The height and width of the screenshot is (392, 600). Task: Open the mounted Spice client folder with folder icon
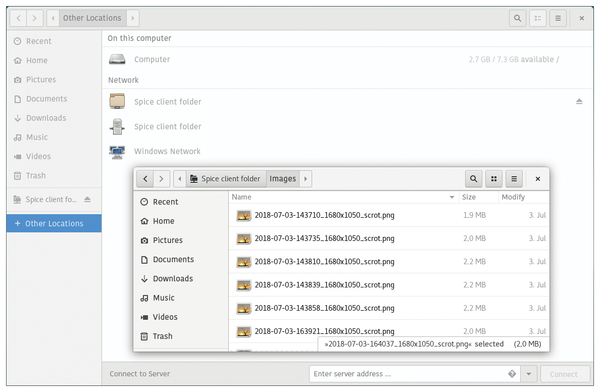click(347, 101)
